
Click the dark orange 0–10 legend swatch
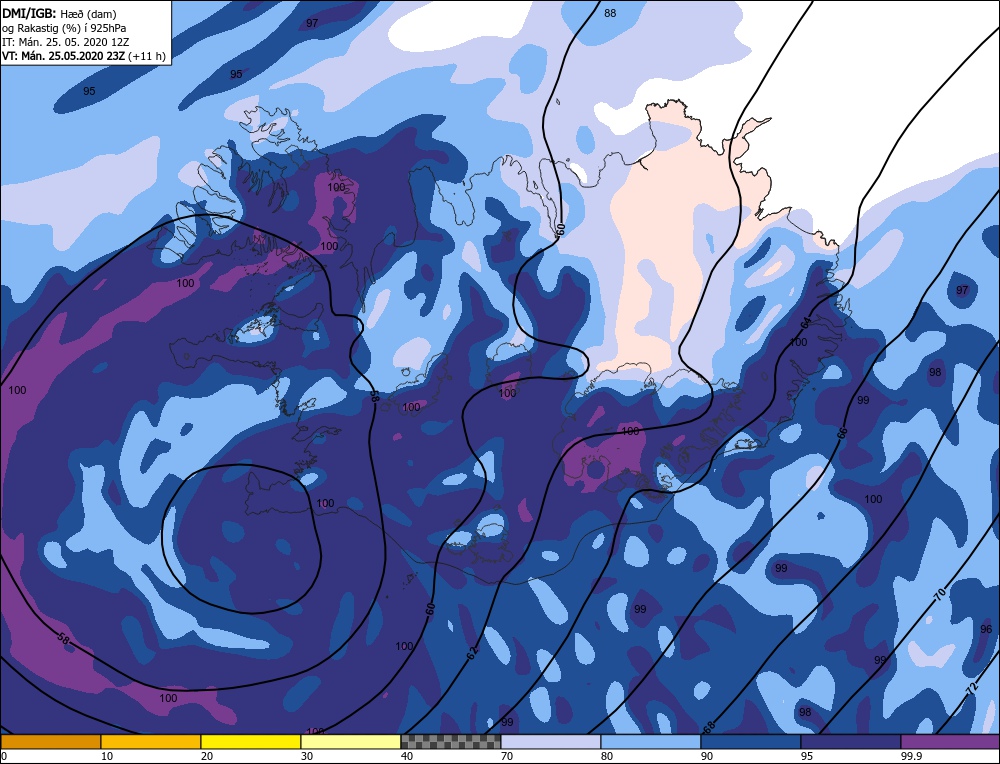(51, 742)
